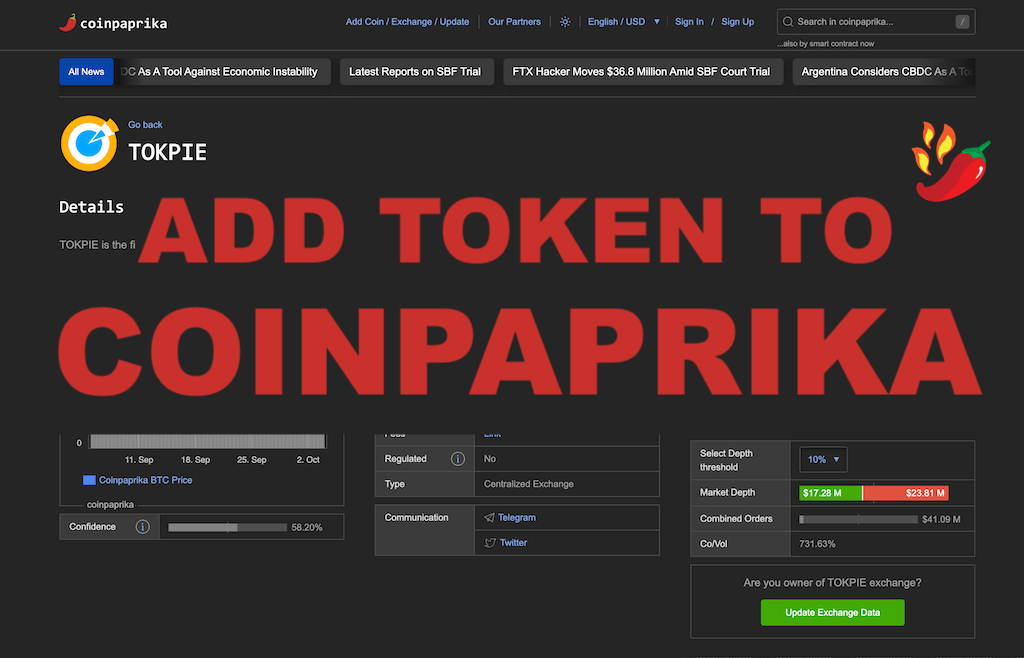Open the English / USD language dropdown
This screenshot has height=658, width=1024.
tap(623, 22)
